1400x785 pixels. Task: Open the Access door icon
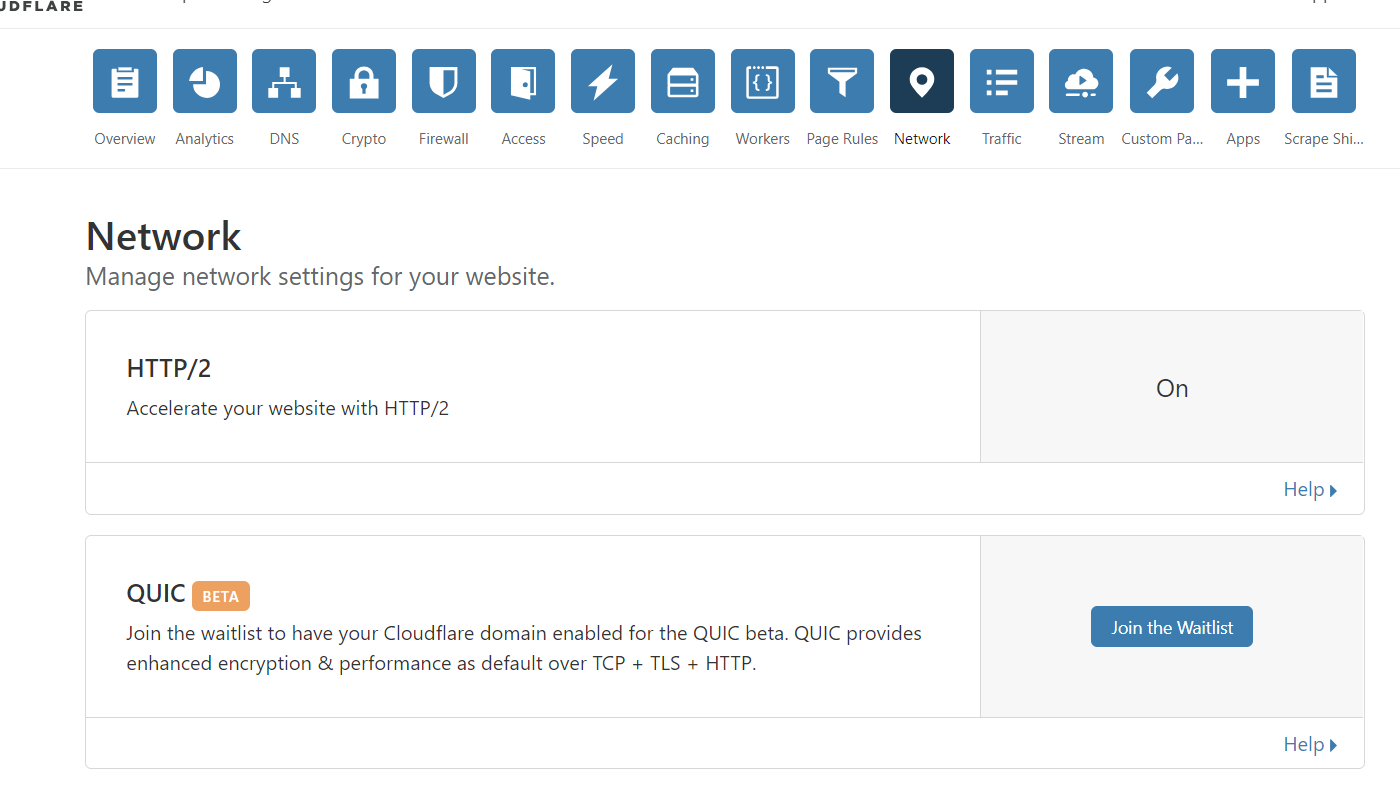tap(523, 81)
